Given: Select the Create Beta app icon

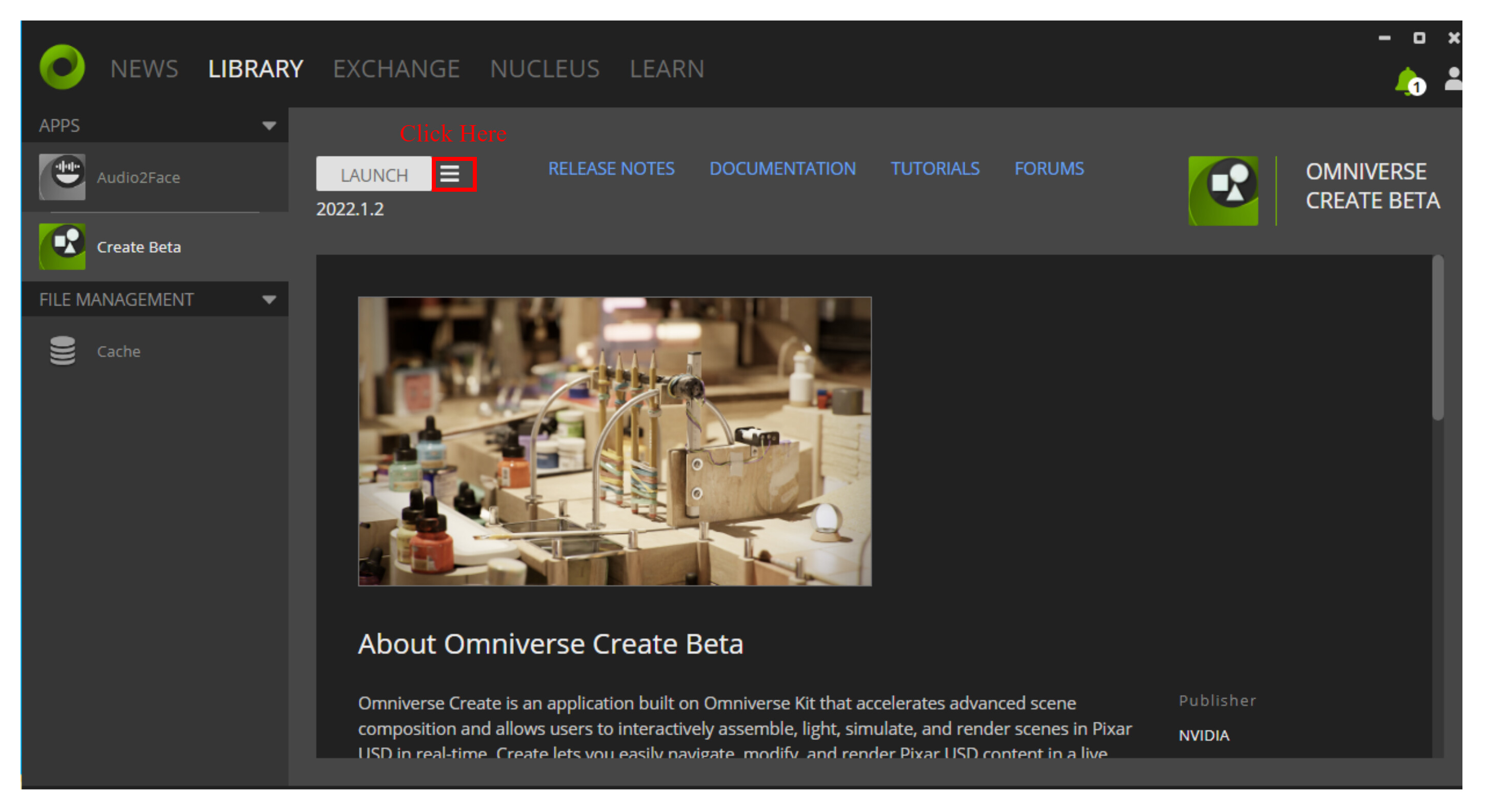Looking at the screenshot, I should pyautogui.click(x=62, y=247).
